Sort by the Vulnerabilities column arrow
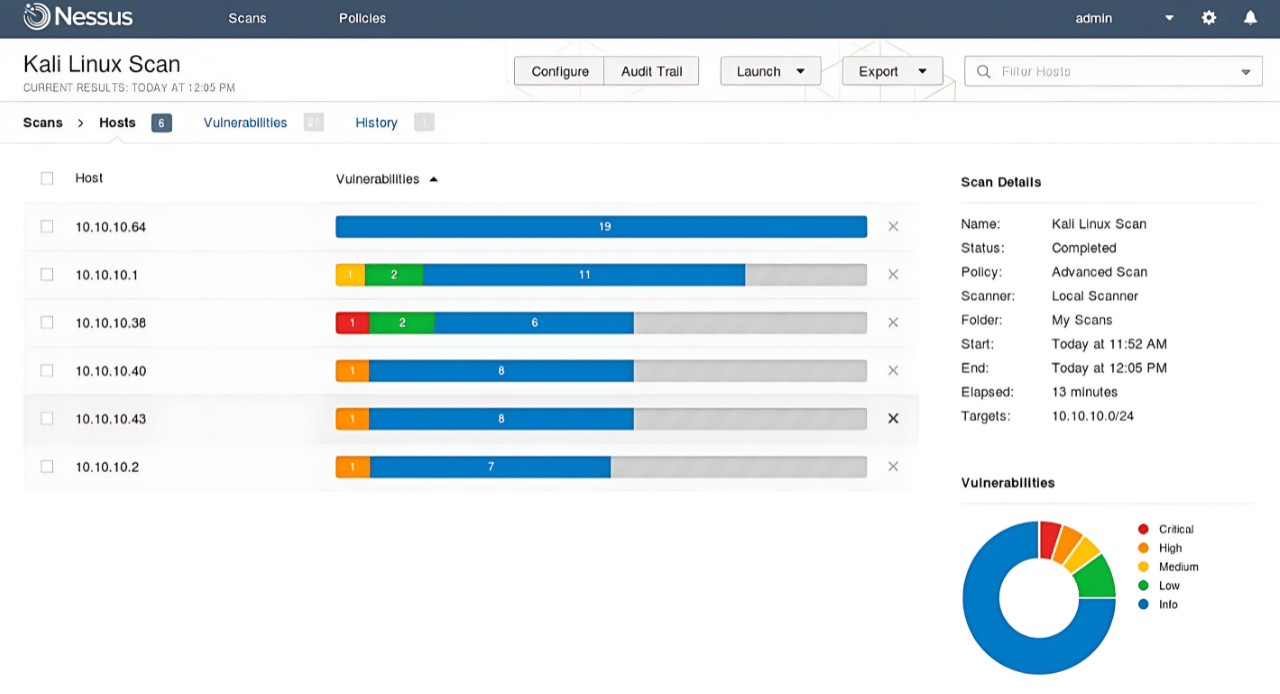The width and height of the screenshot is (1280, 694). pyautogui.click(x=434, y=180)
